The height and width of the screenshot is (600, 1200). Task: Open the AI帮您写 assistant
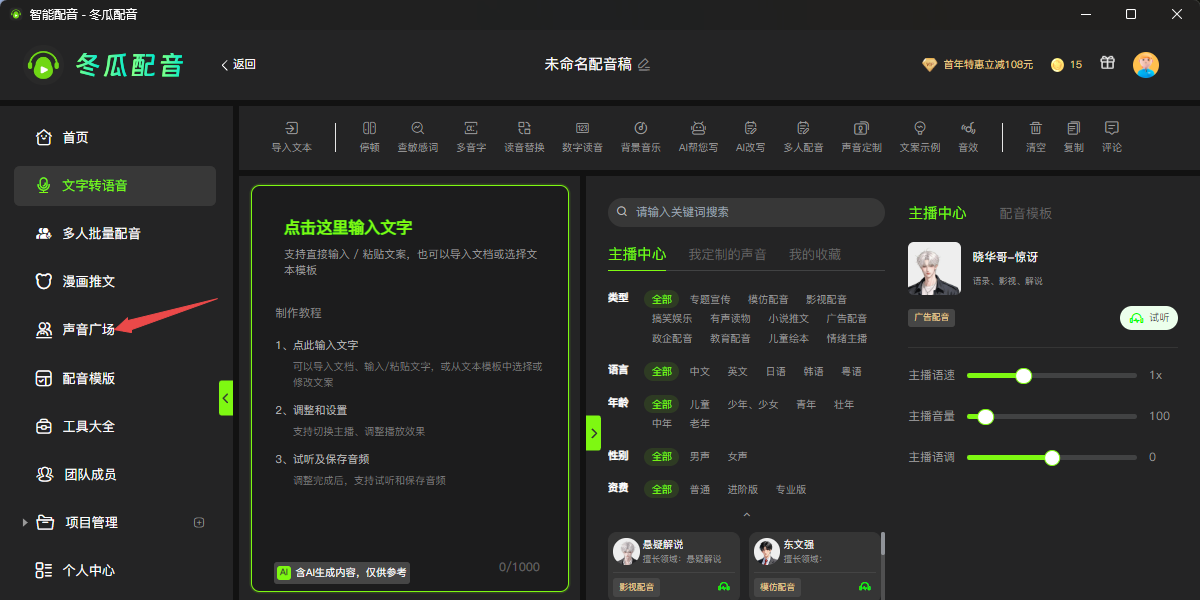699,137
